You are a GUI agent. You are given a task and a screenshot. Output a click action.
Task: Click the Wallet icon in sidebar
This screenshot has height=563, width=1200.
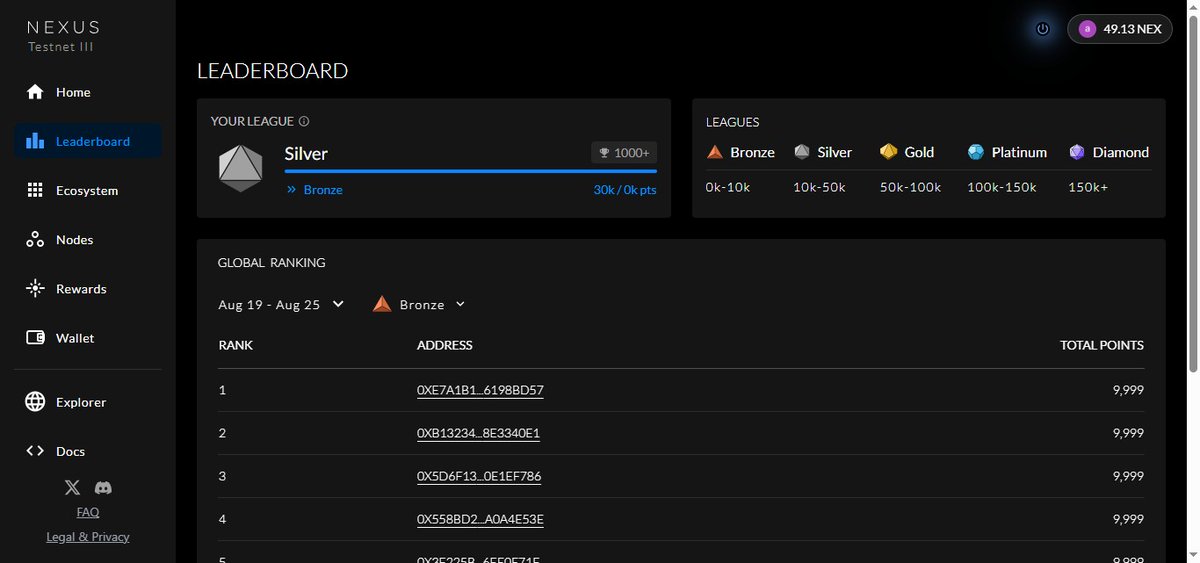[x=35, y=338]
